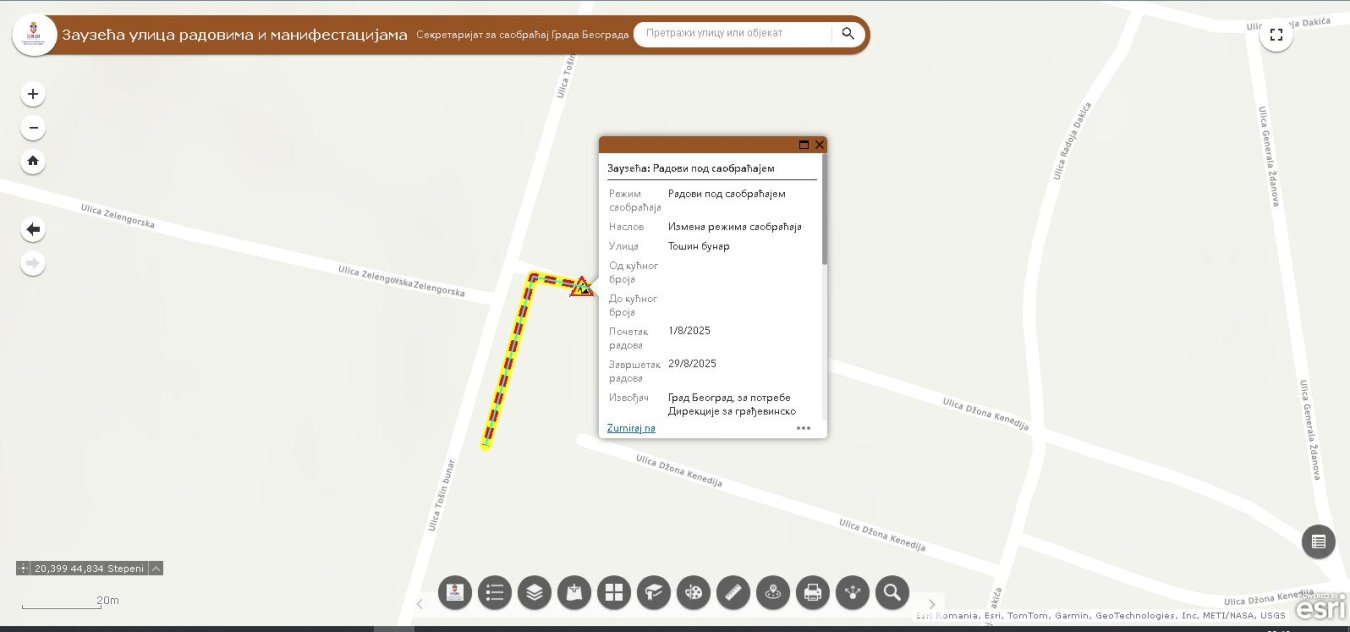This screenshot has width=1350, height=632.
Task: Toggle fullscreen map view
Action: [1276, 35]
